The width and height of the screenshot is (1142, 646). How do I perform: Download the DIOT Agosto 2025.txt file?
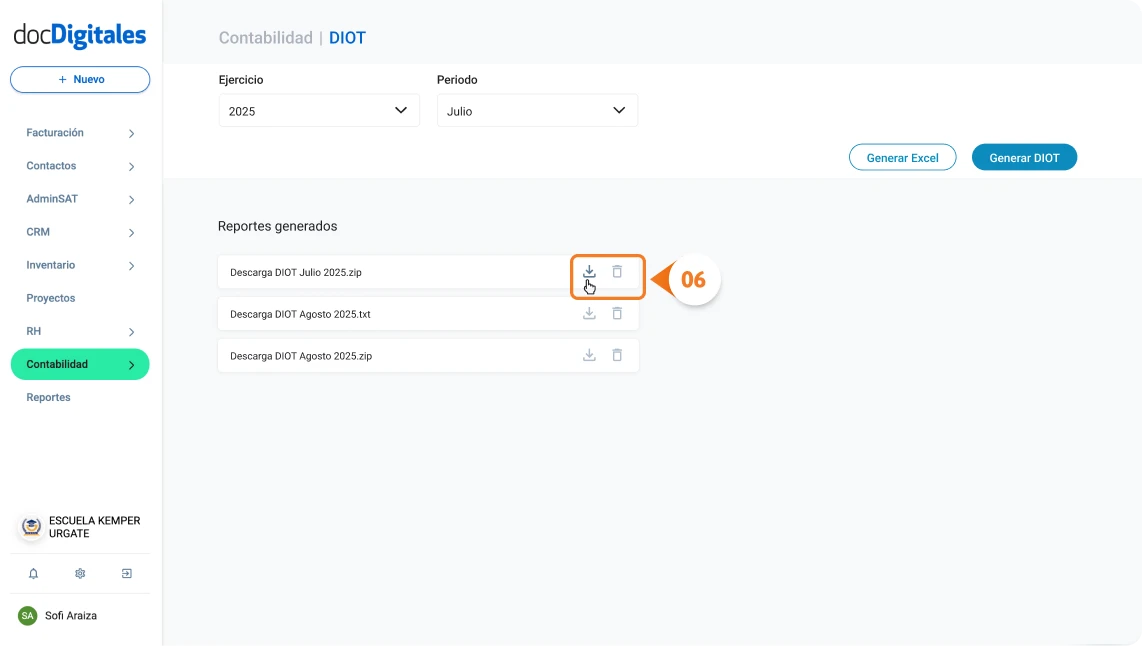(x=589, y=313)
